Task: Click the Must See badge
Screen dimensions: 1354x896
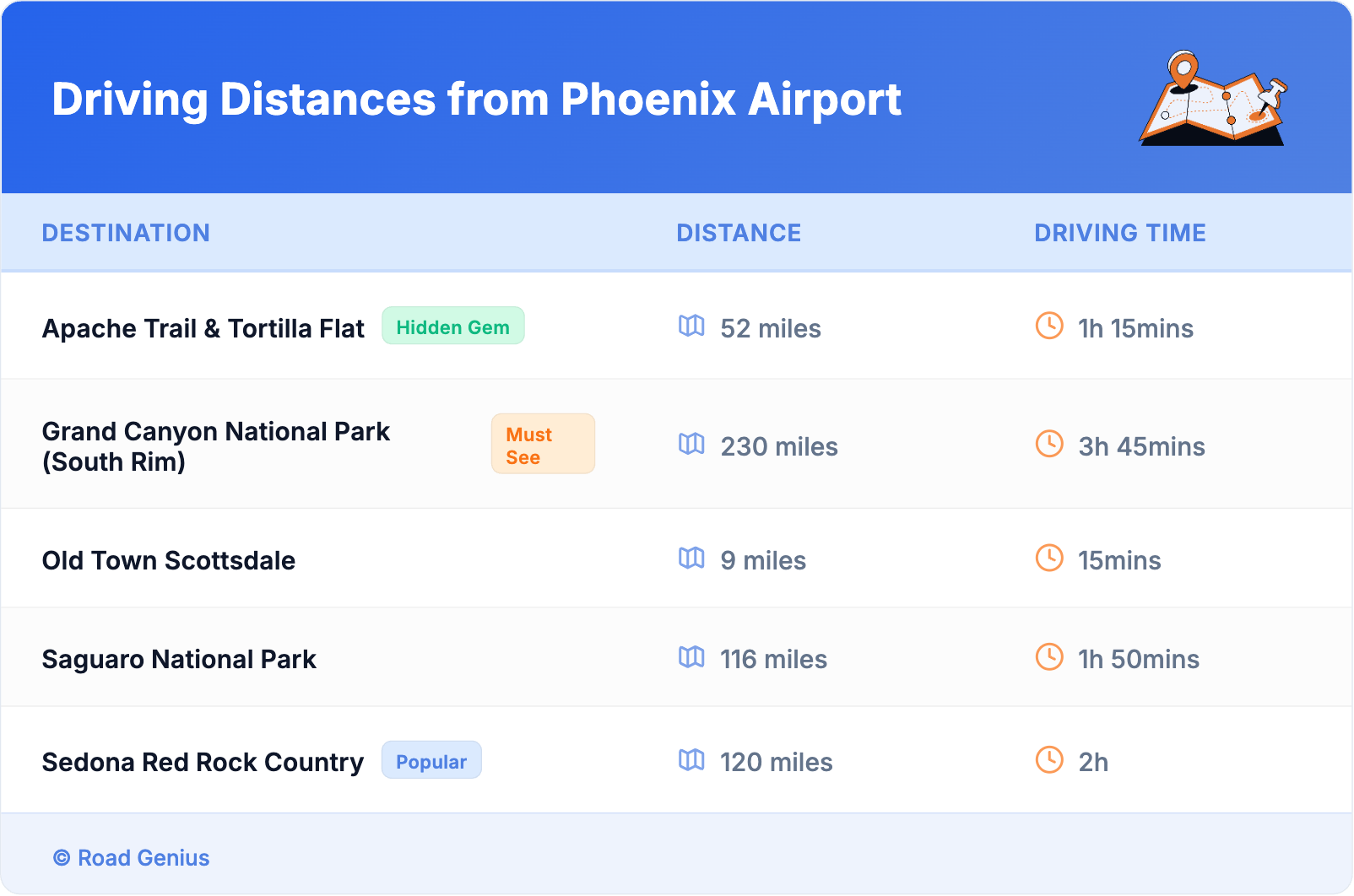Action: coord(543,445)
